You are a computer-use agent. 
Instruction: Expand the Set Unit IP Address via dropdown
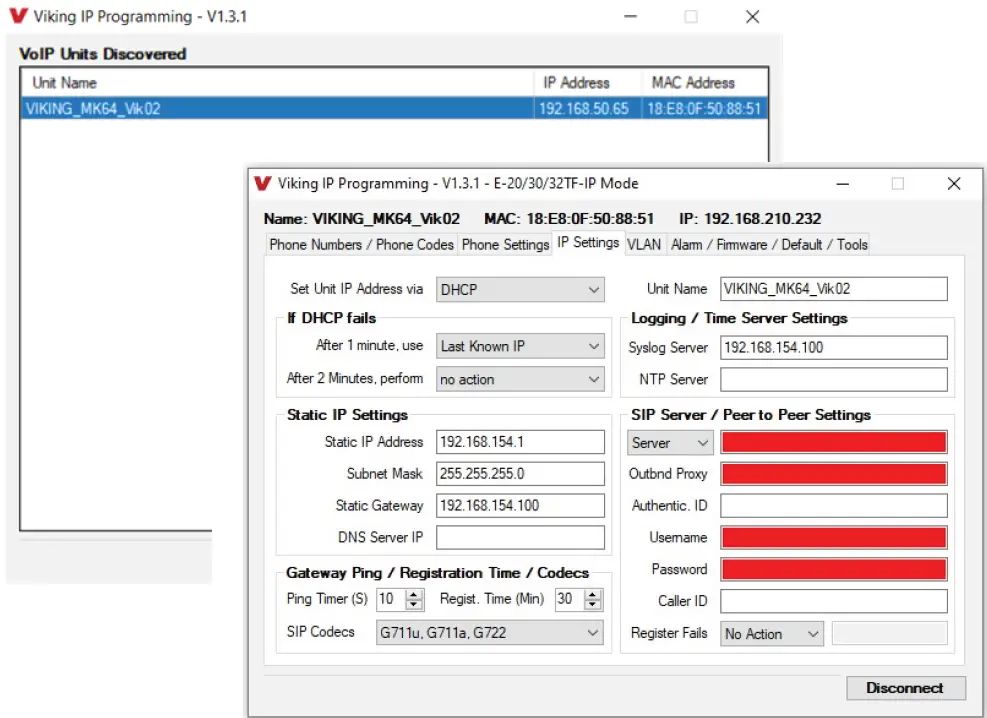[520, 289]
